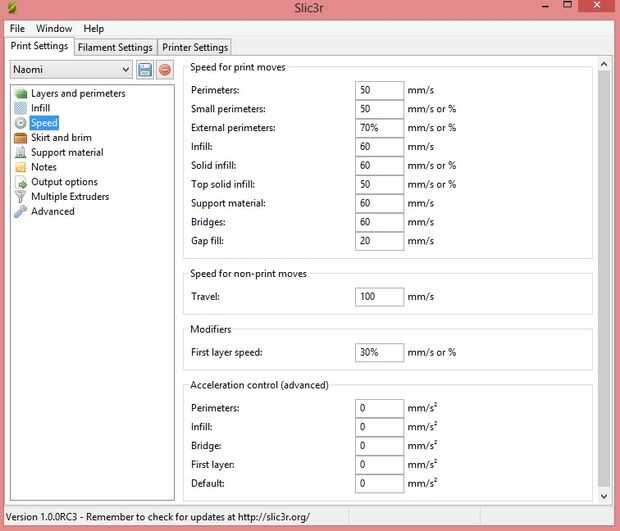Close the Slic3r window

pos(597,6)
